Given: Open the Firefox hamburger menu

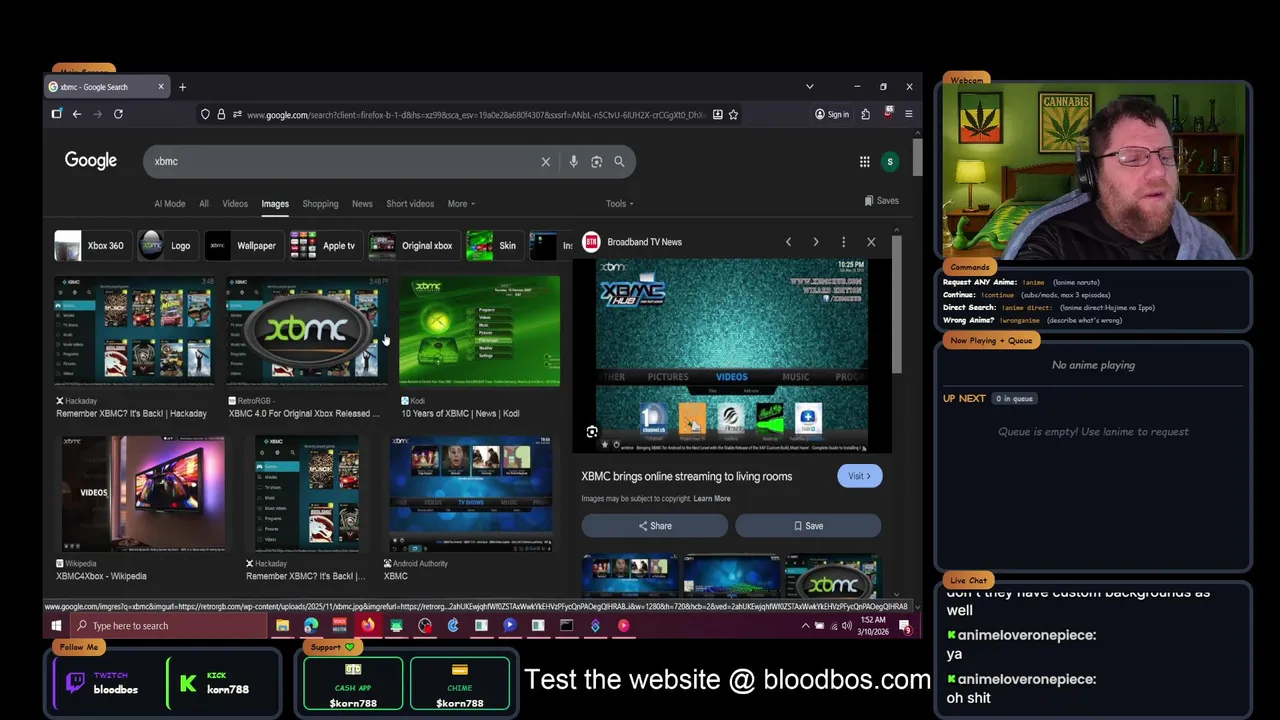Looking at the screenshot, I should click(908, 114).
